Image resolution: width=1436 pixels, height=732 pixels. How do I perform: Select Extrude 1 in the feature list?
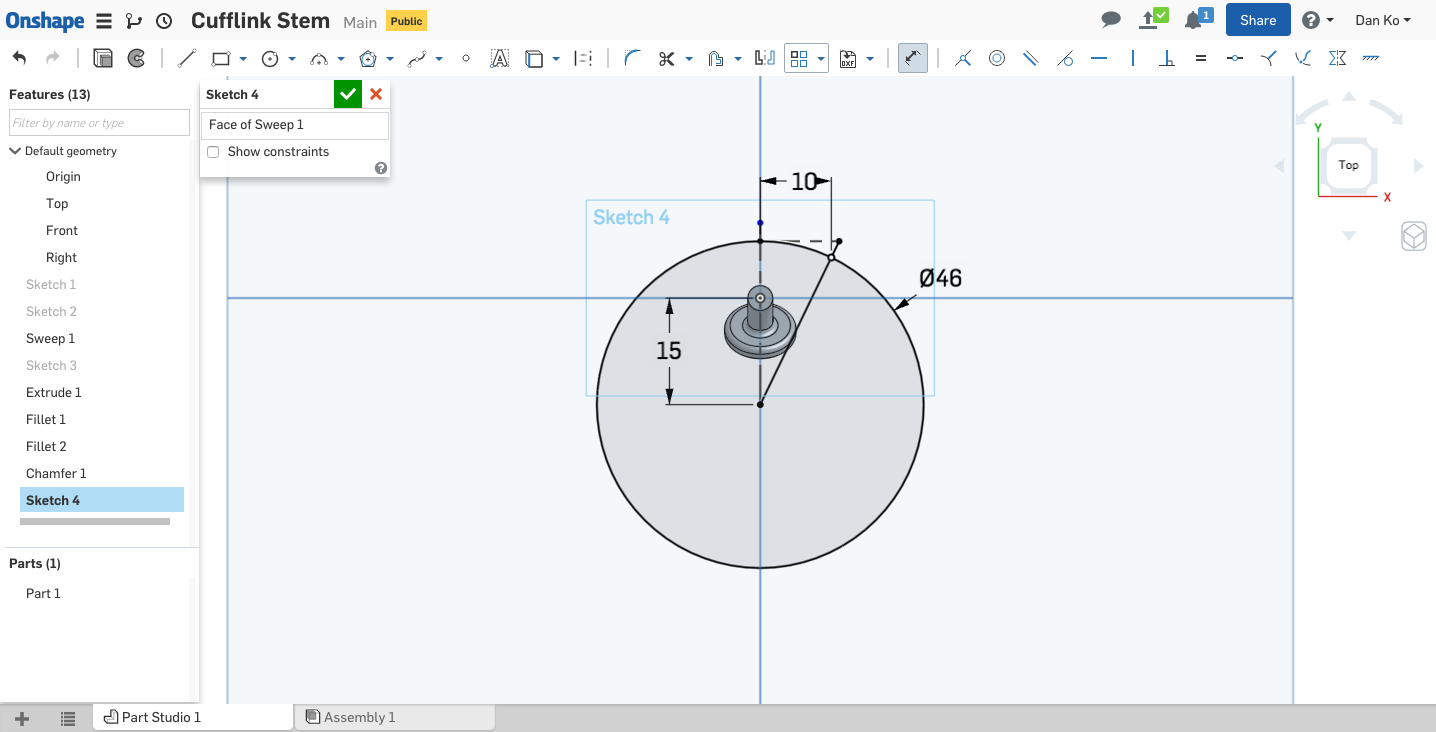click(x=54, y=392)
